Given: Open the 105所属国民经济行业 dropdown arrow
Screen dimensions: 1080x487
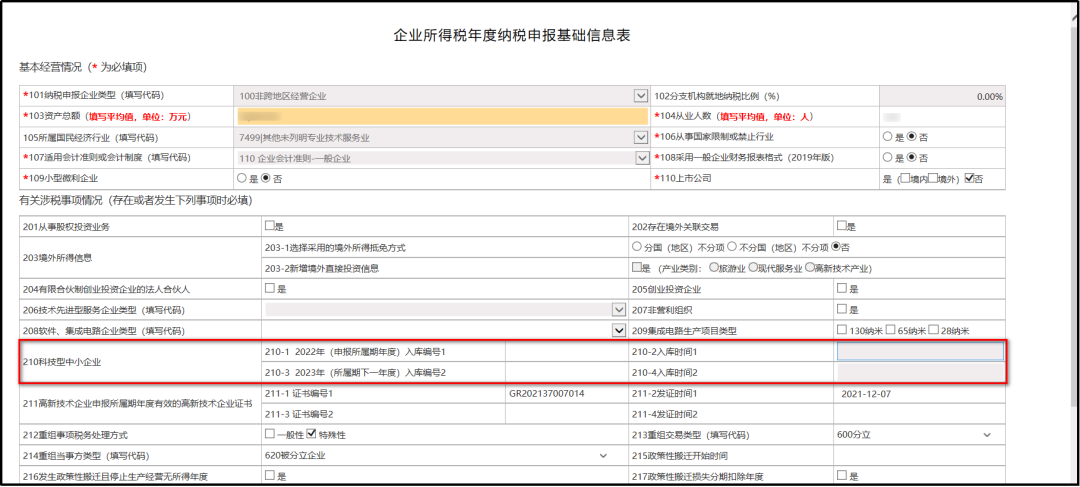Looking at the screenshot, I should pyautogui.click(x=641, y=138).
